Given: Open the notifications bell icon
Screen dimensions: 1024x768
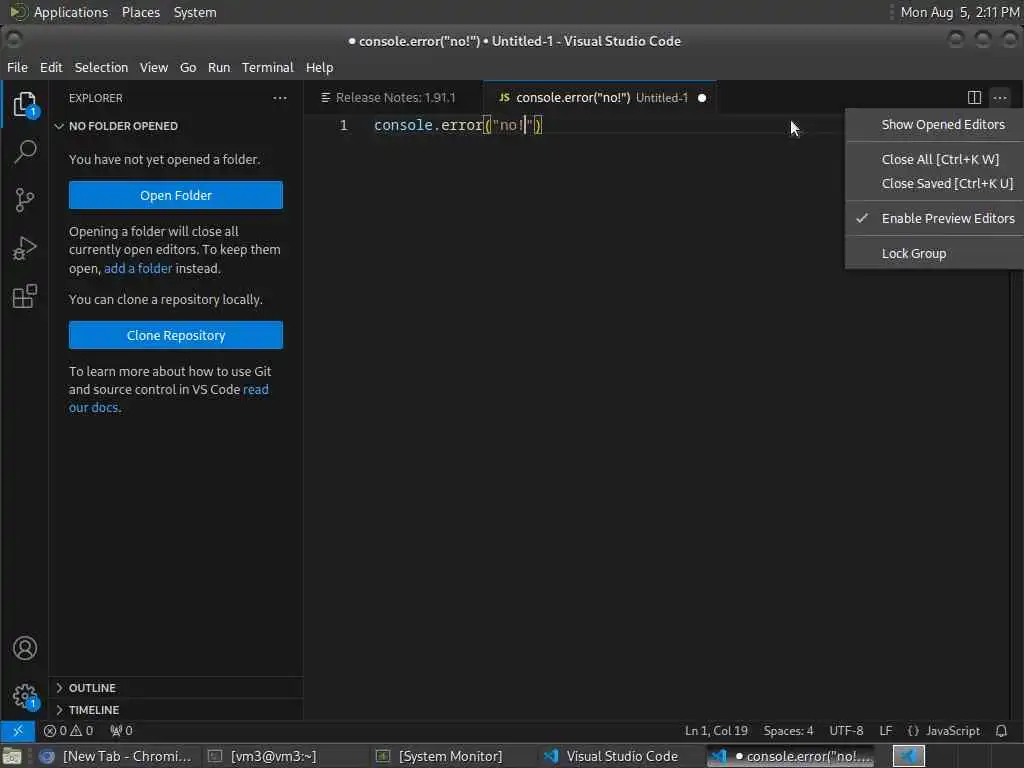Looking at the screenshot, I should pyautogui.click(x=1001, y=731).
